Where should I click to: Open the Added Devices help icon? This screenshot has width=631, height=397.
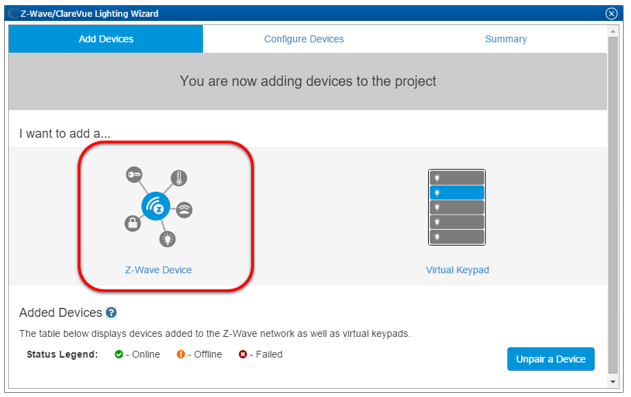[x=111, y=313]
